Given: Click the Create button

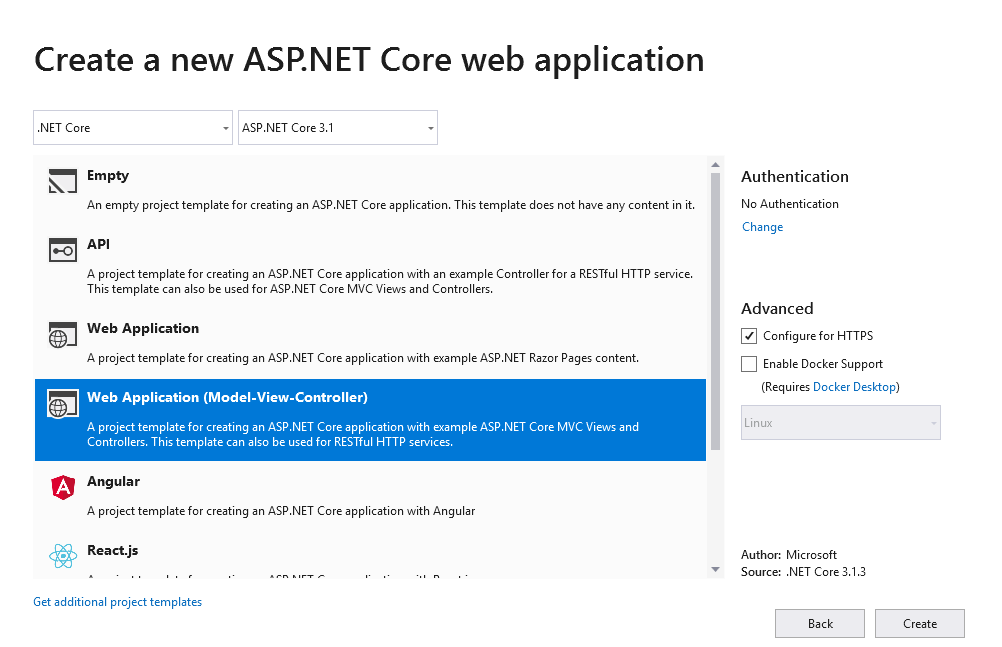Looking at the screenshot, I should 920,623.
